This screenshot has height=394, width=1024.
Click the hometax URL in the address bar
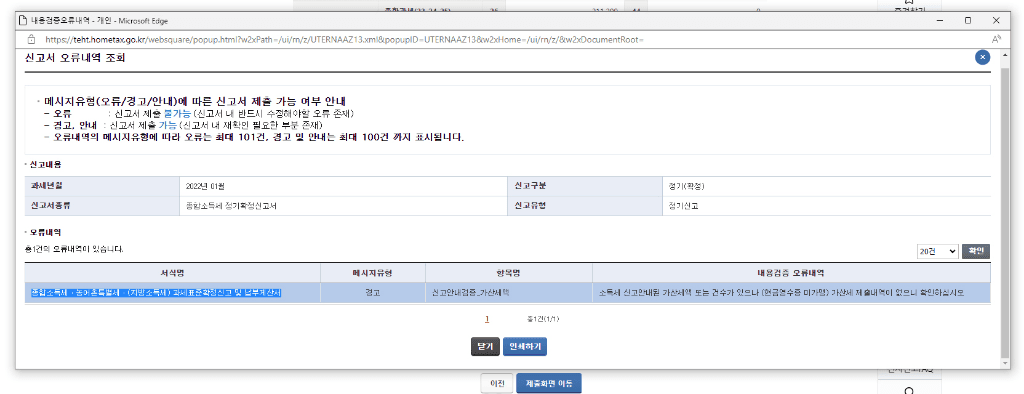(344, 39)
